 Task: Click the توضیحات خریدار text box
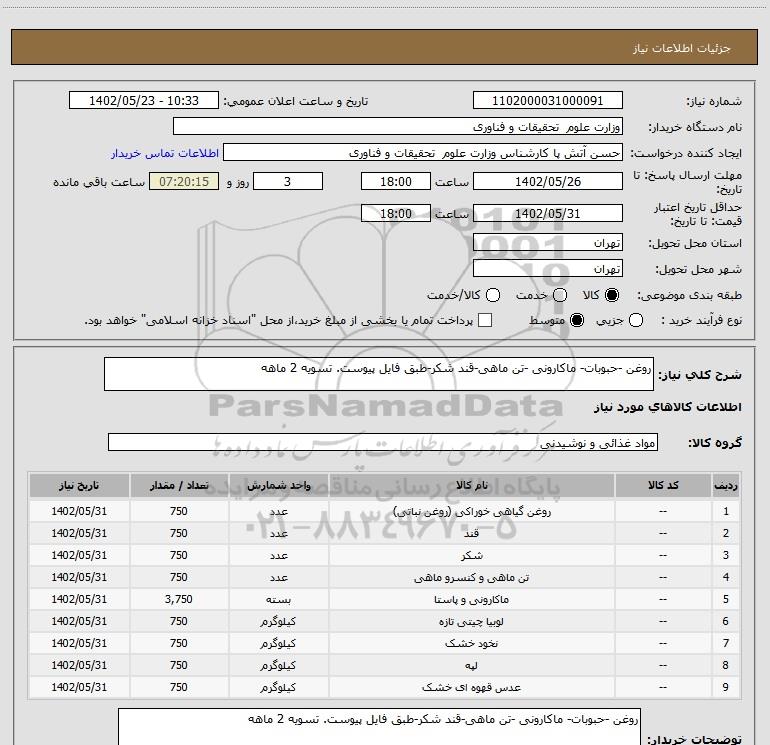pos(379,727)
